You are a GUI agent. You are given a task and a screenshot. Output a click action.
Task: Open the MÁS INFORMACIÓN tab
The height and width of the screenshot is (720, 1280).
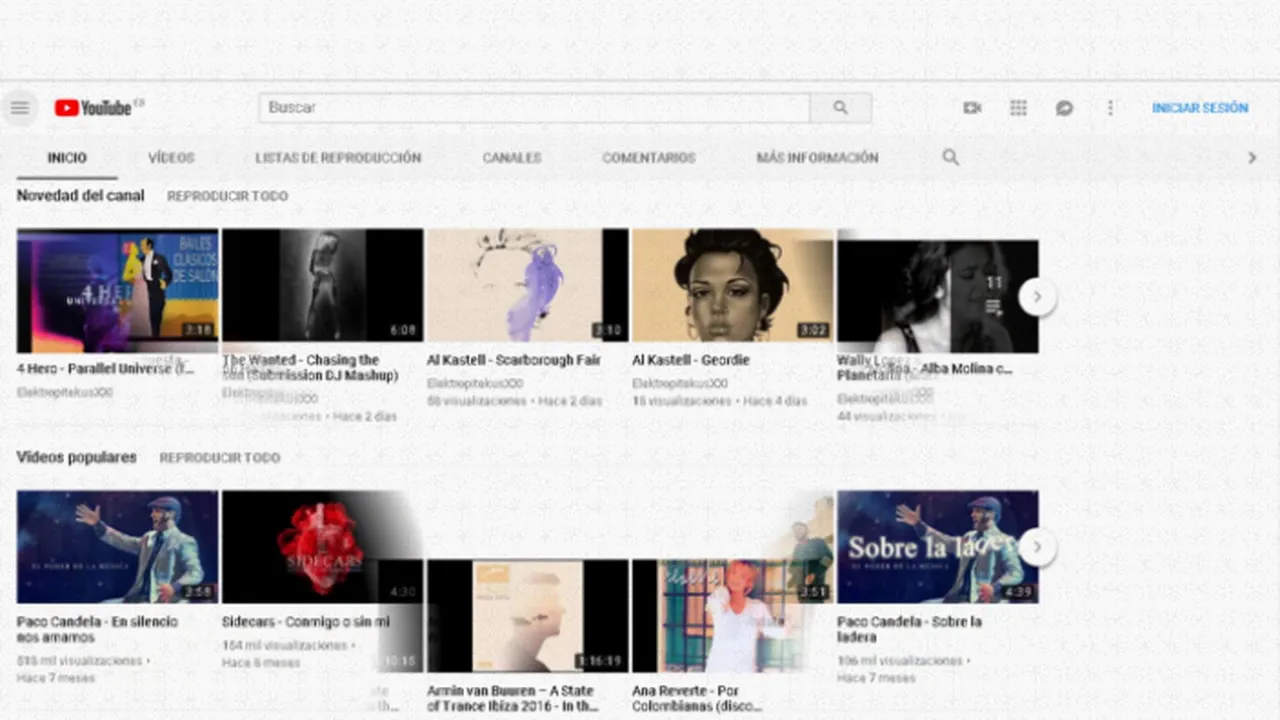click(817, 157)
